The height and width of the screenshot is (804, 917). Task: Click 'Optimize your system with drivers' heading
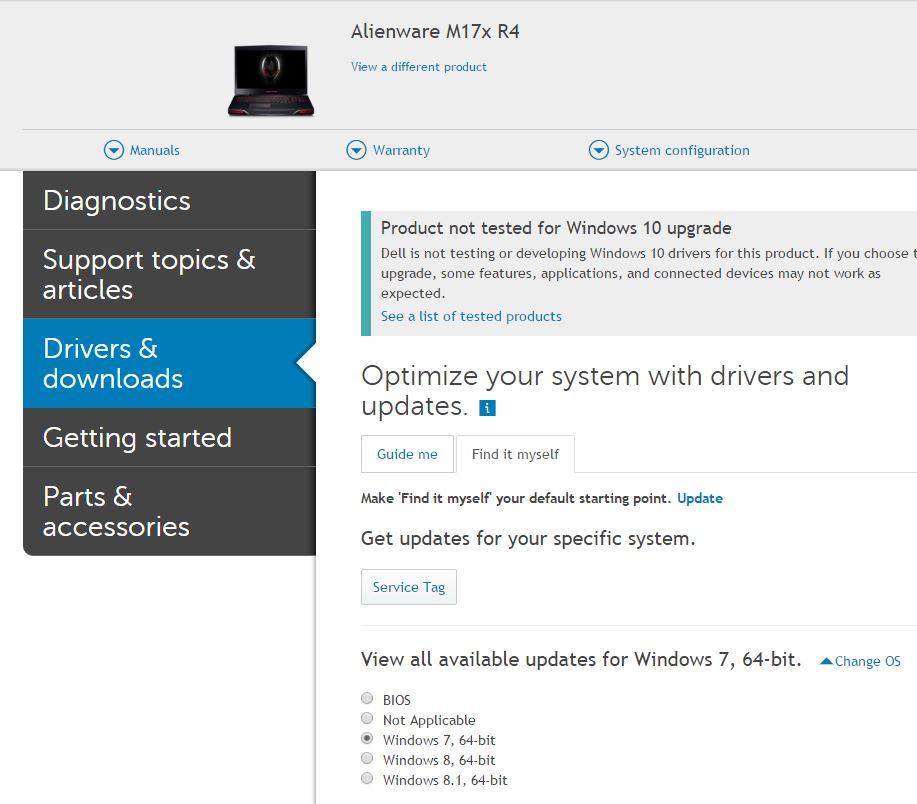605,391
